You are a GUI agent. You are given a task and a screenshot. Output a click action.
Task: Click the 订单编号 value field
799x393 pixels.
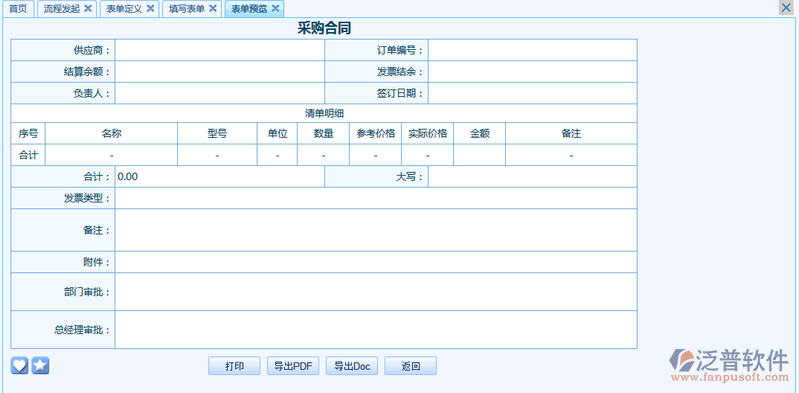coord(532,50)
